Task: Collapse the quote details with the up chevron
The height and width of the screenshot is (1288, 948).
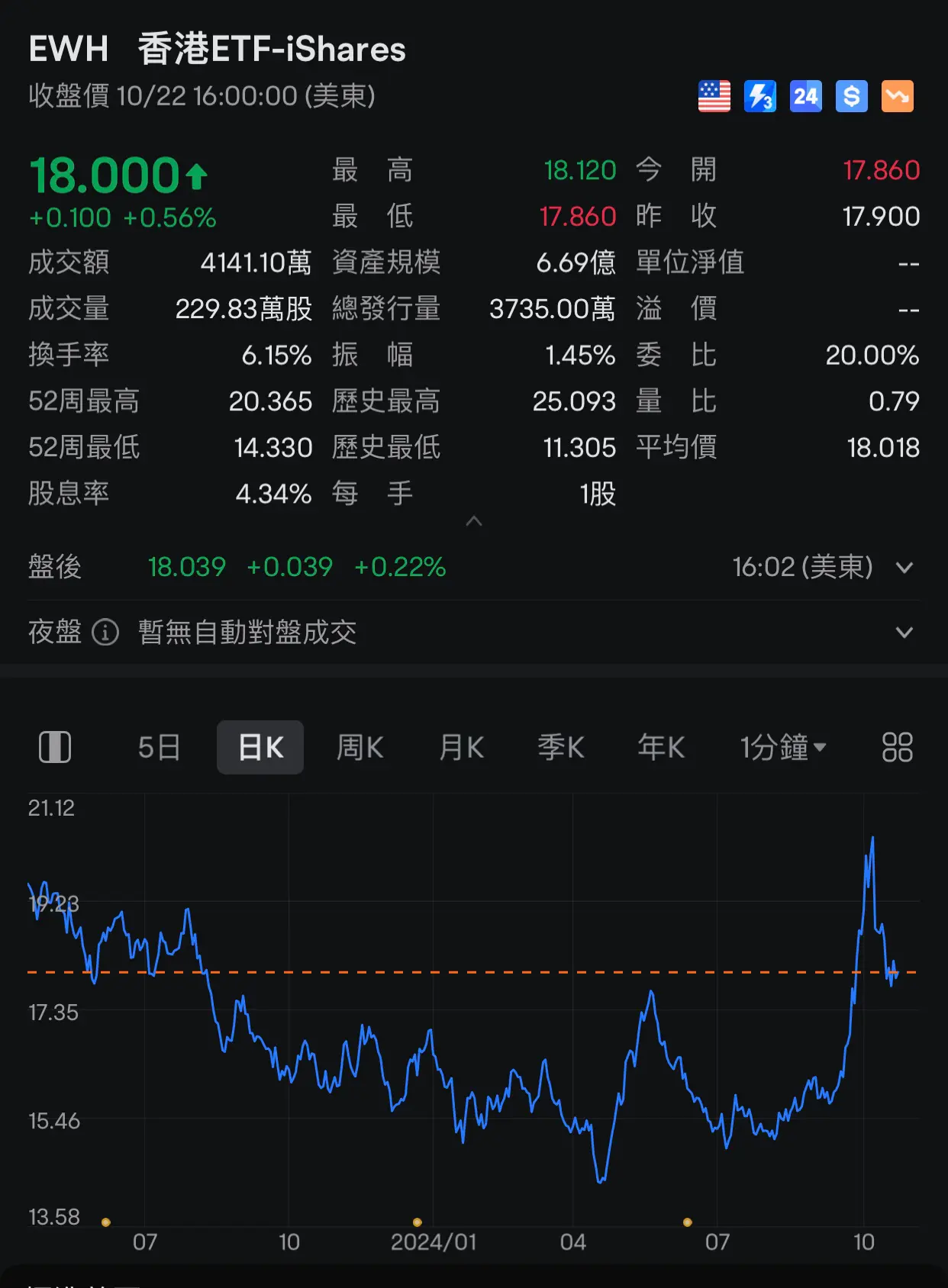Action: 474,521
